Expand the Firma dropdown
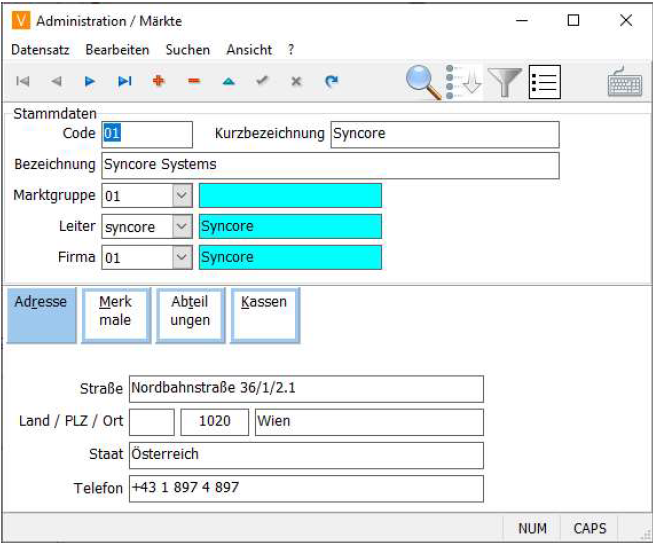 tap(182, 258)
